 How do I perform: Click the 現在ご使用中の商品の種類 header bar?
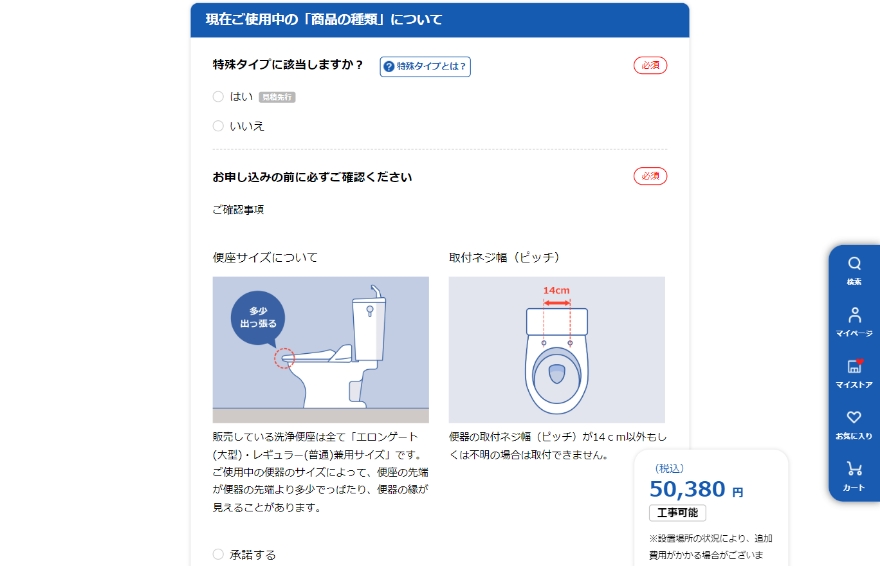440,20
